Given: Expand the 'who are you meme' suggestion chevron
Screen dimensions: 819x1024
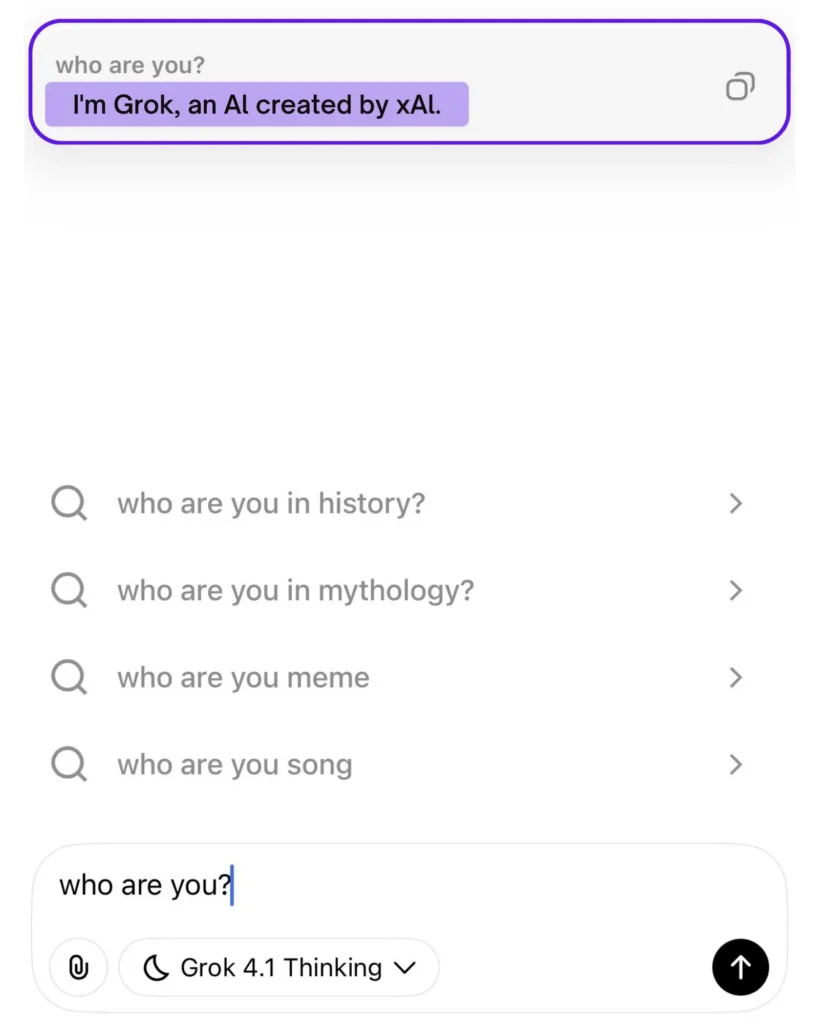Looking at the screenshot, I should 736,677.
